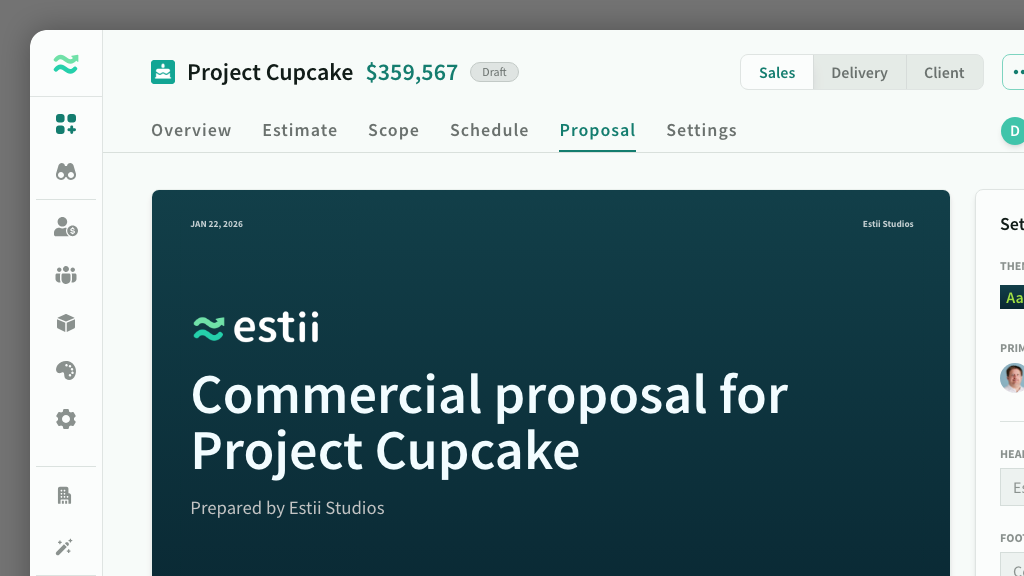This screenshot has width=1024, height=576.
Task: Open the person with dollar icon
Action: coord(66,227)
